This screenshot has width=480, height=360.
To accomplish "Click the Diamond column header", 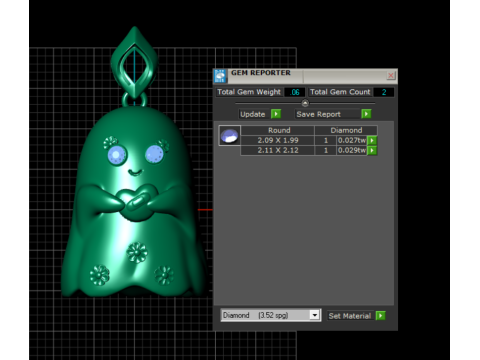I will pos(346,130).
